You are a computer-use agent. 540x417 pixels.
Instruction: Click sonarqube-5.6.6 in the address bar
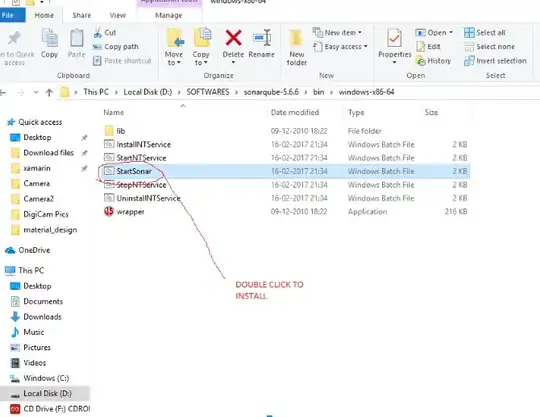click(271, 92)
